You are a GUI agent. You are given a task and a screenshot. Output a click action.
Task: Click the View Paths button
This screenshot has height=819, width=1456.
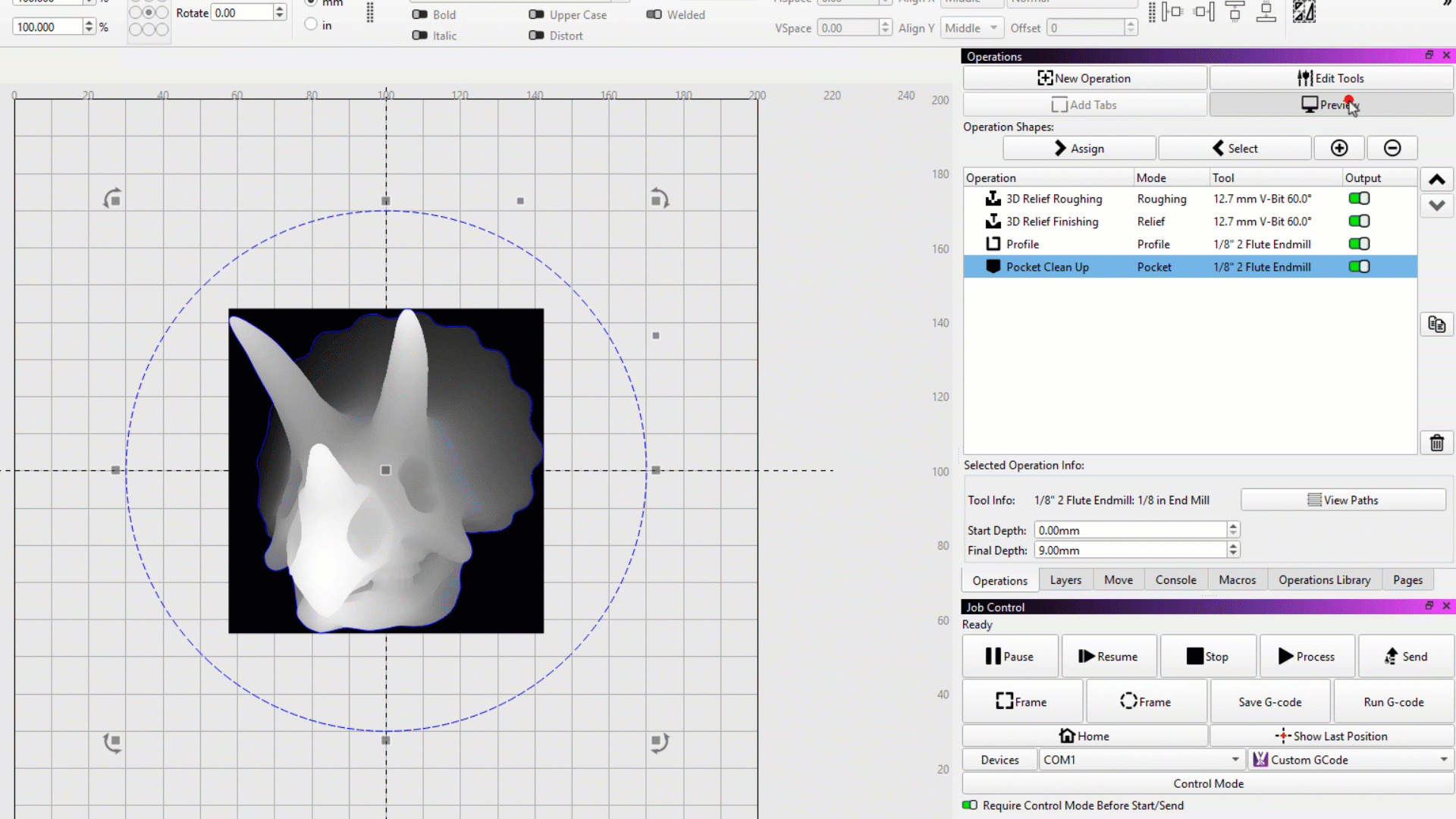point(1343,500)
